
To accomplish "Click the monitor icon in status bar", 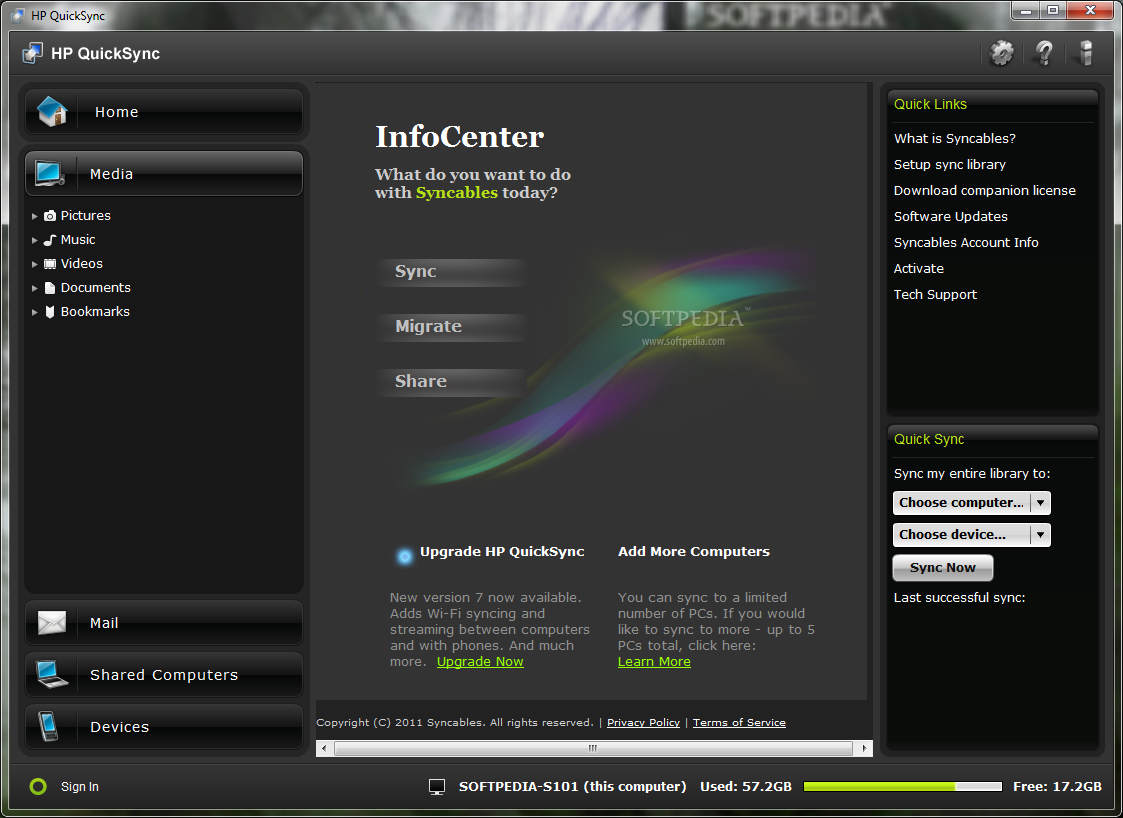I will coord(437,787).
